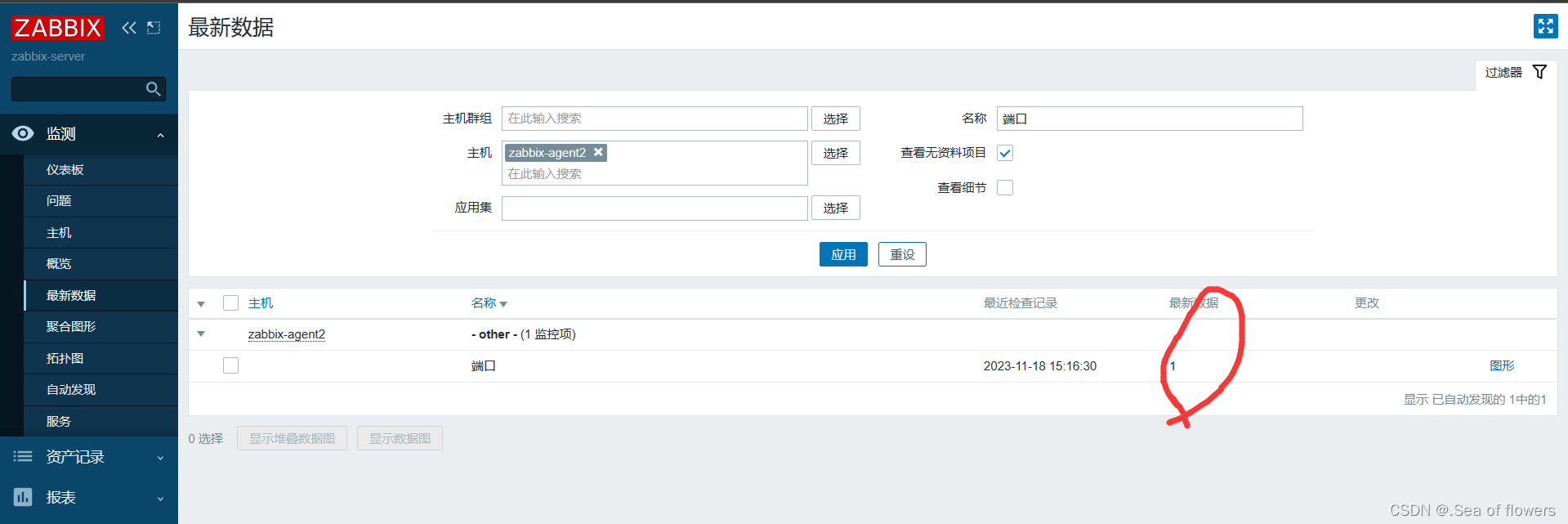Click 选择 button for 主机群组
Image resolution: width=1568 pixels, height=524 pixels.
click(835, 119)
